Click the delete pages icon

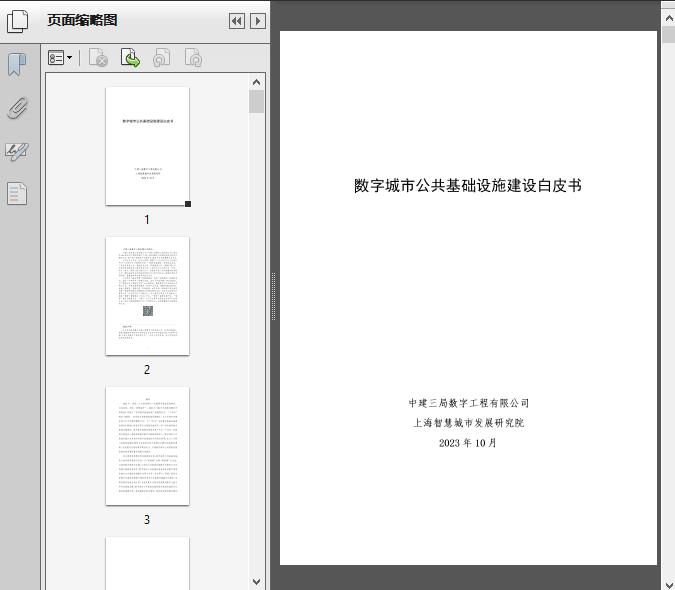click(x=98, y=58)
